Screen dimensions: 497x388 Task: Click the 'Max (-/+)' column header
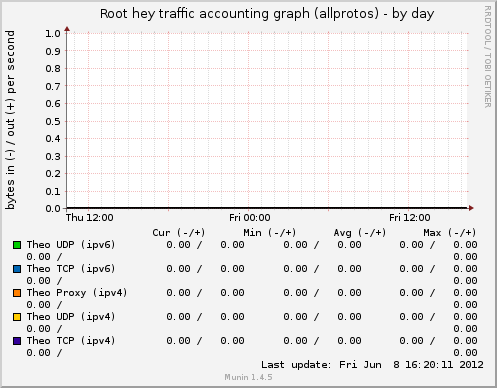point(450,233)
